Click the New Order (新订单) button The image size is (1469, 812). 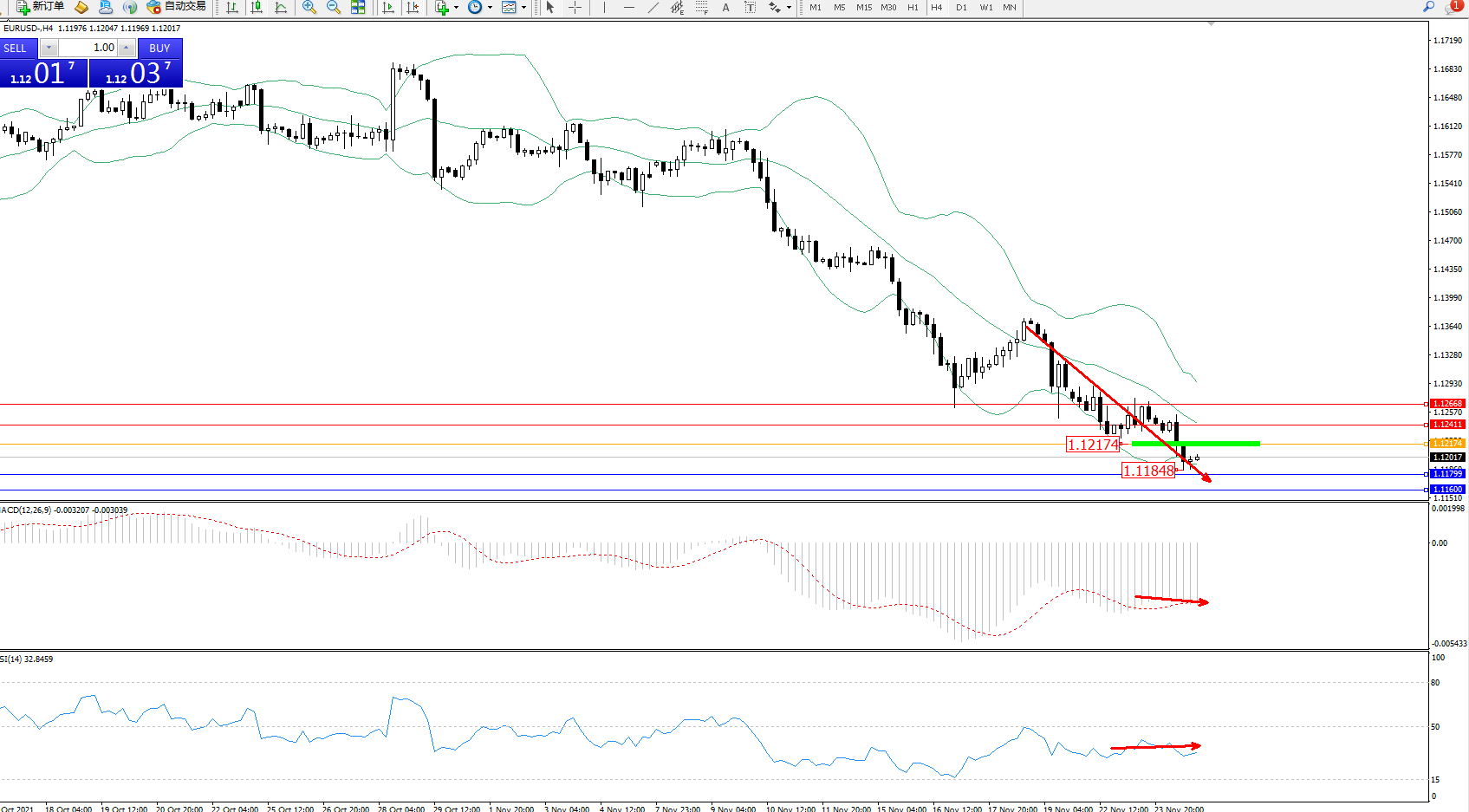coord(40,7)
